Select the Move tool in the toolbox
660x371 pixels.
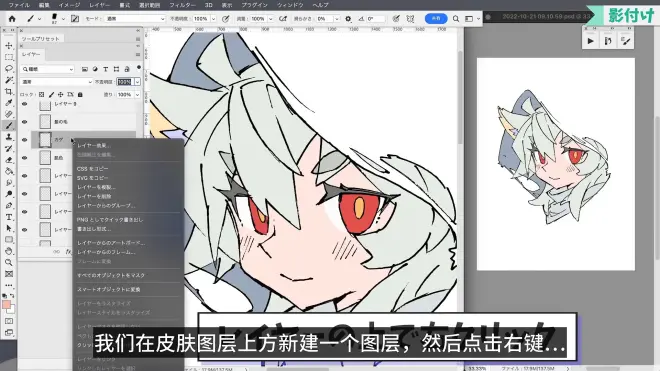pyautogui.click(x=8, y=45)
